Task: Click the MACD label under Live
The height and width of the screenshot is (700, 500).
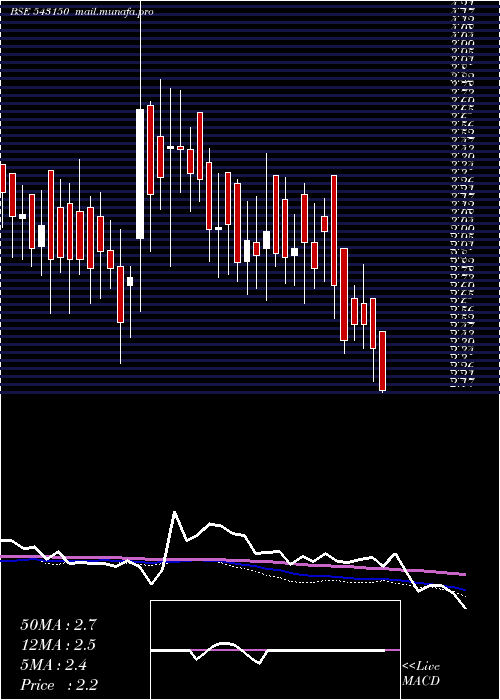Action: tap(421, 681)
